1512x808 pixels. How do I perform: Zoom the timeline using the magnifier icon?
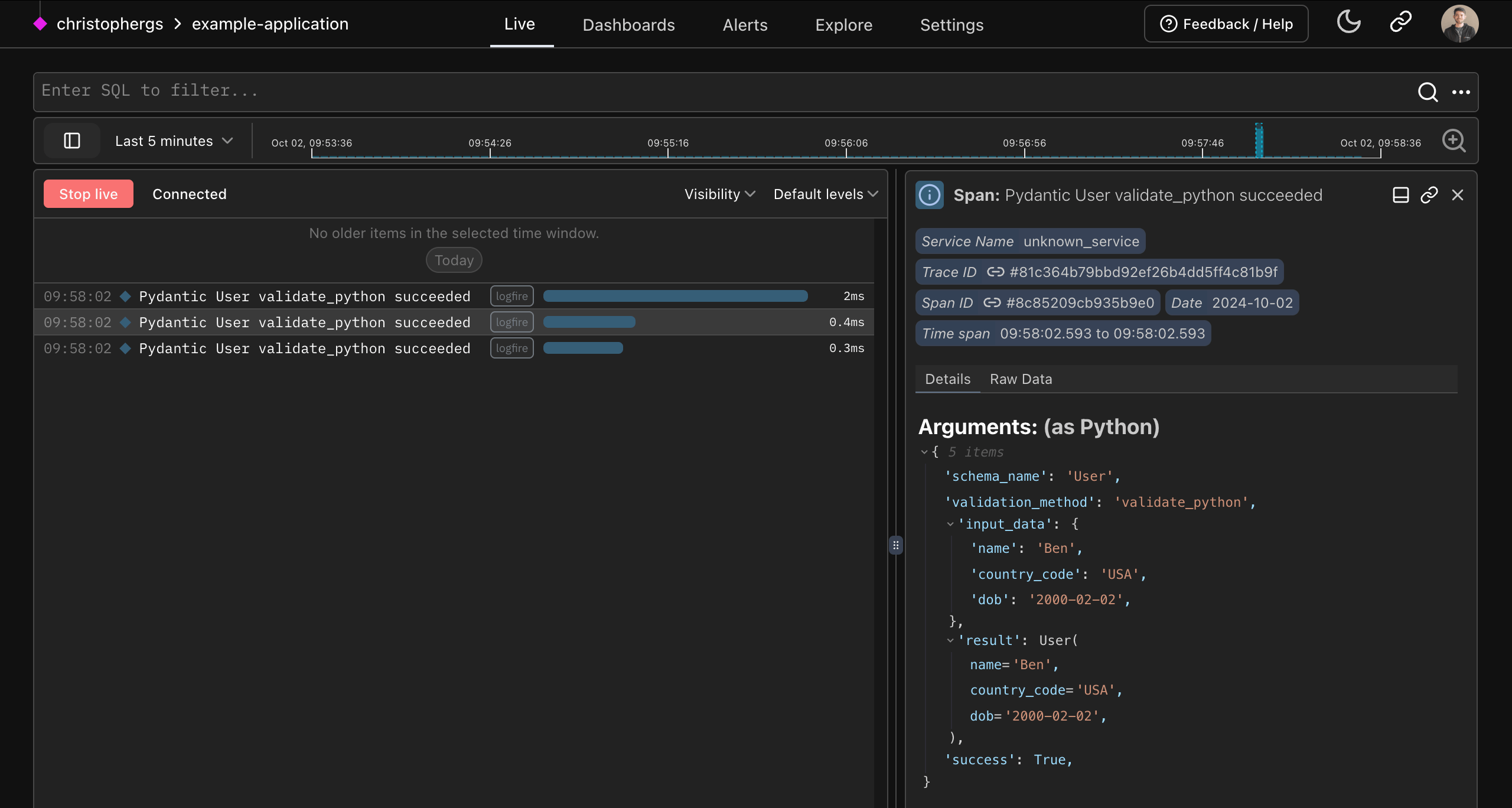coord(1455,141)
